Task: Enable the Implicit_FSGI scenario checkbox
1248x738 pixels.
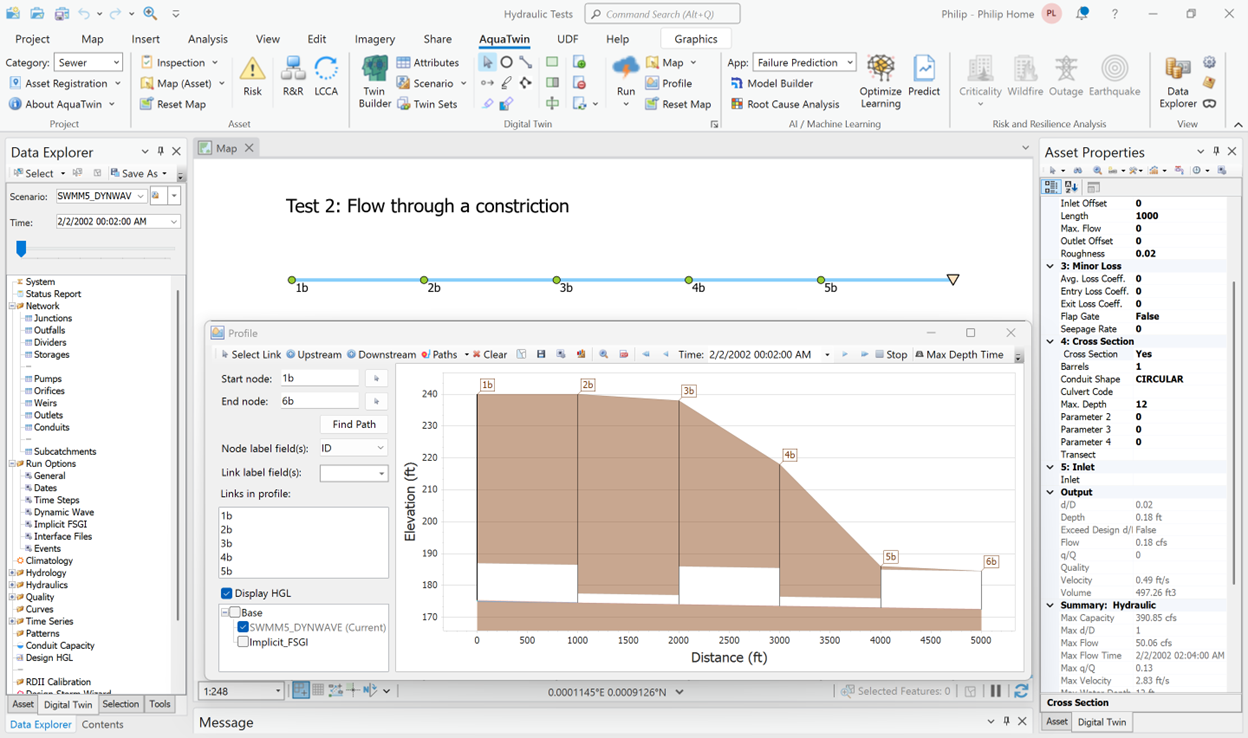Action: coord(243,642)
